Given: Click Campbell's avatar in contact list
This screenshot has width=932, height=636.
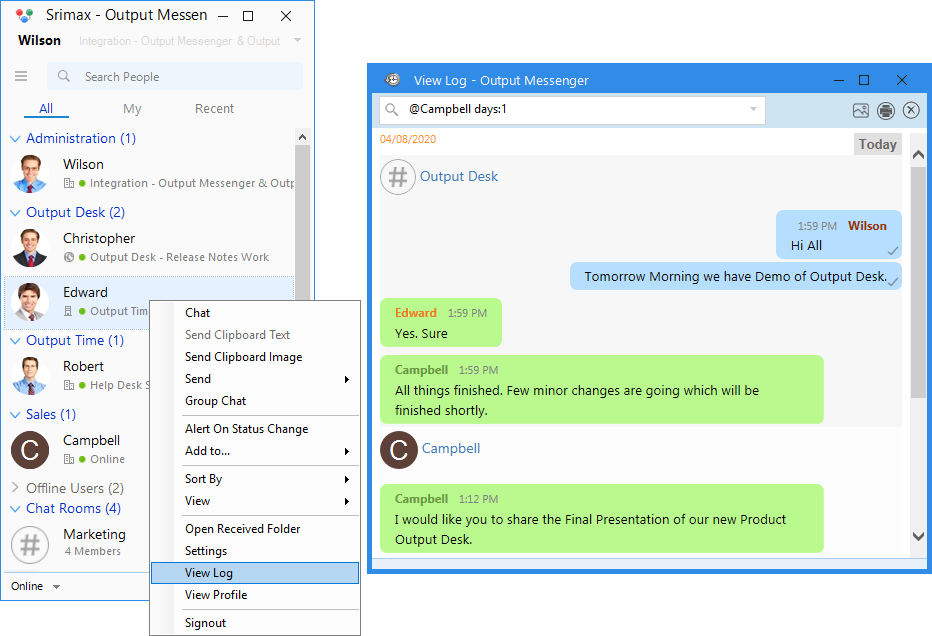Looking at the screenshot, I should [x=30, y=450].
